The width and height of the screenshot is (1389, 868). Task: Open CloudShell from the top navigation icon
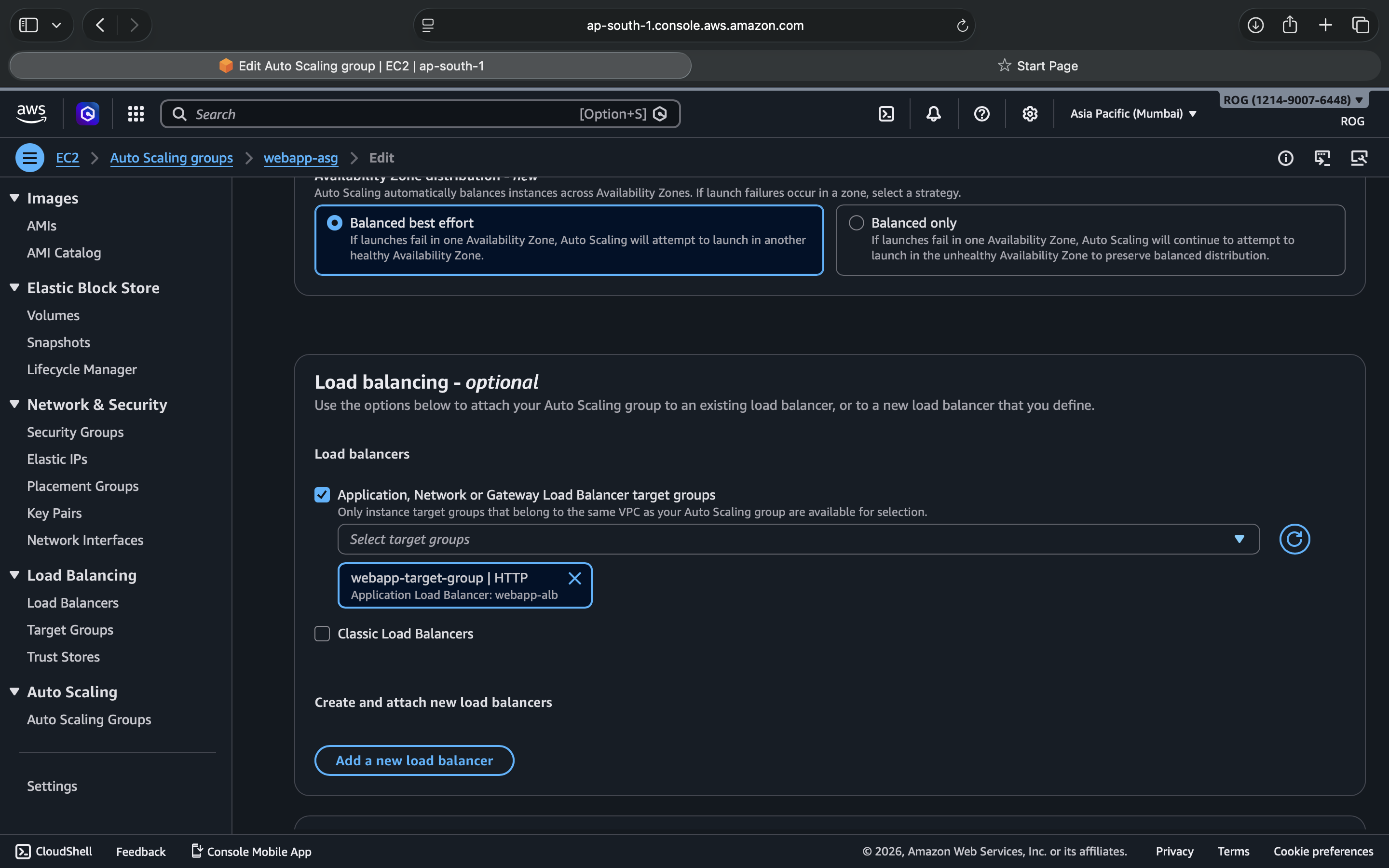pyautogui.click(x=886, y=114)
